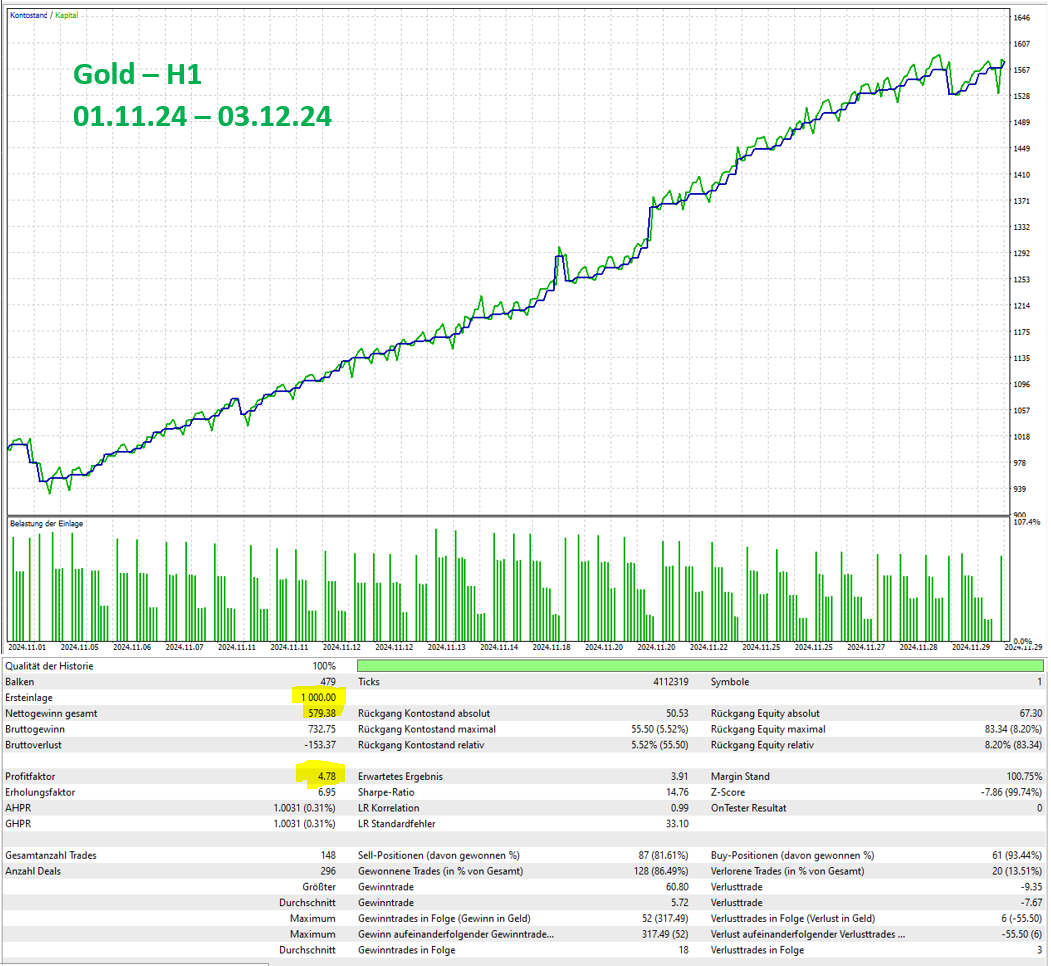The image size is (1051, 966).
Task: Select the Qualität der Historie 100% value
Action: click(324, 666)
